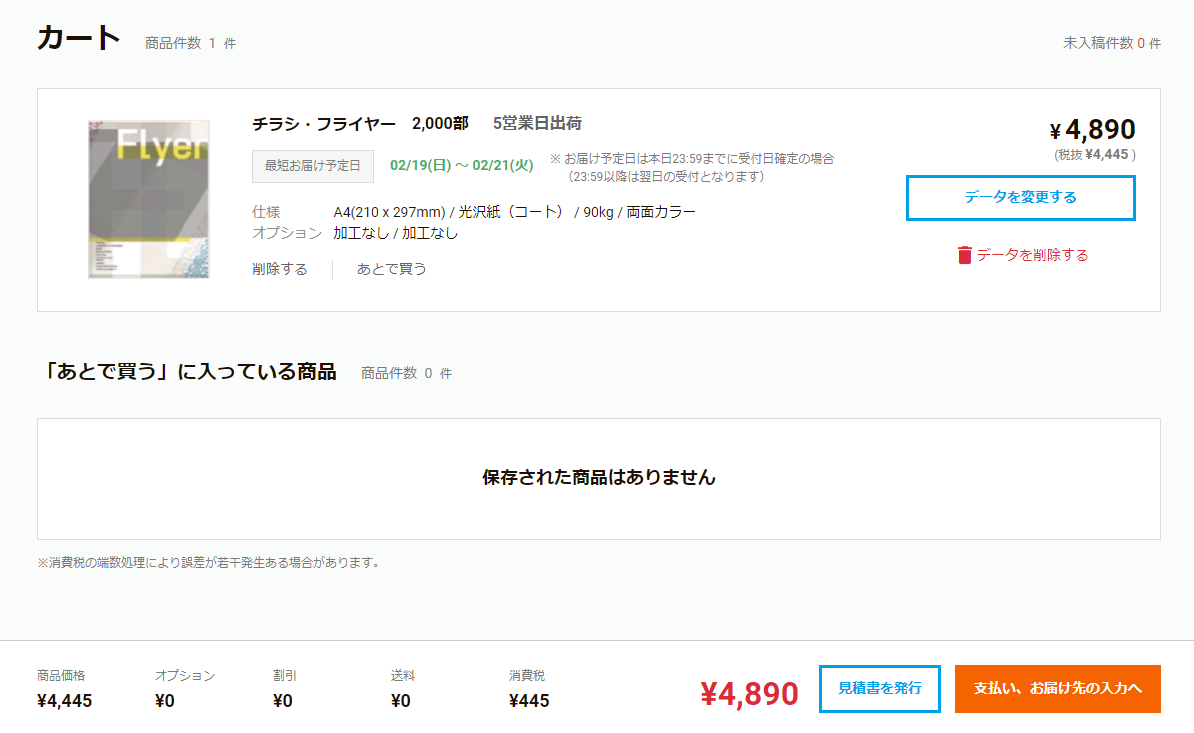This screenshot has height=733, width=1194.
Task: Proceed with 支払い、お届け先の入力へ button
Action: [1057, 689]
